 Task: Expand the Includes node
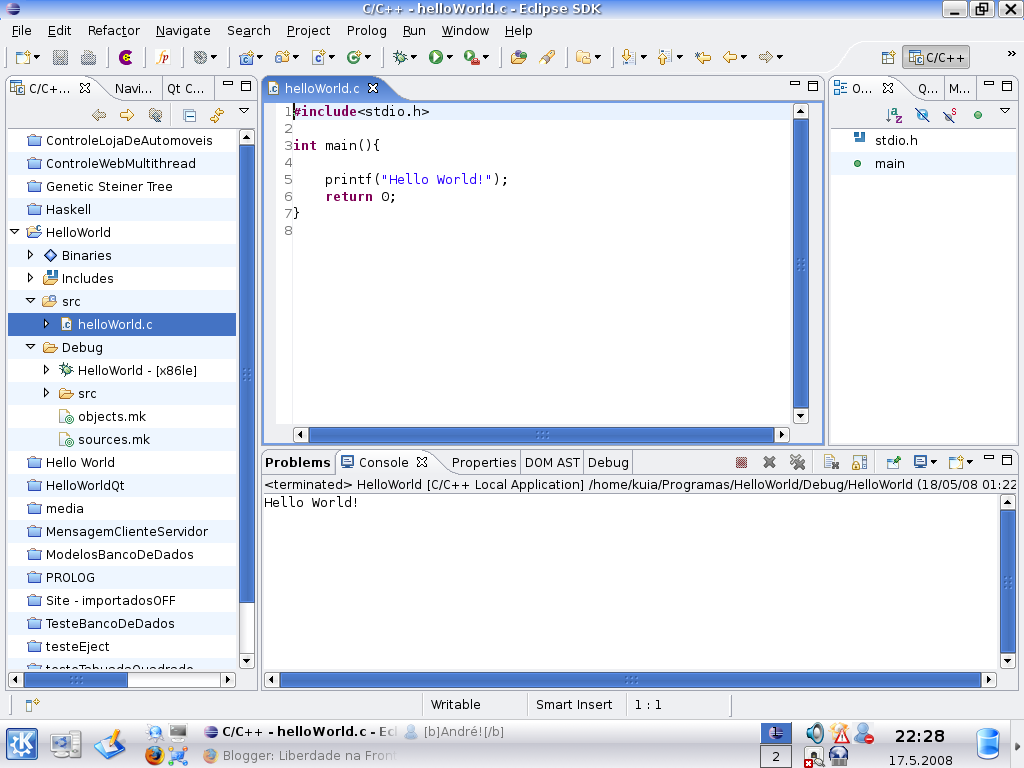point(30,278)
